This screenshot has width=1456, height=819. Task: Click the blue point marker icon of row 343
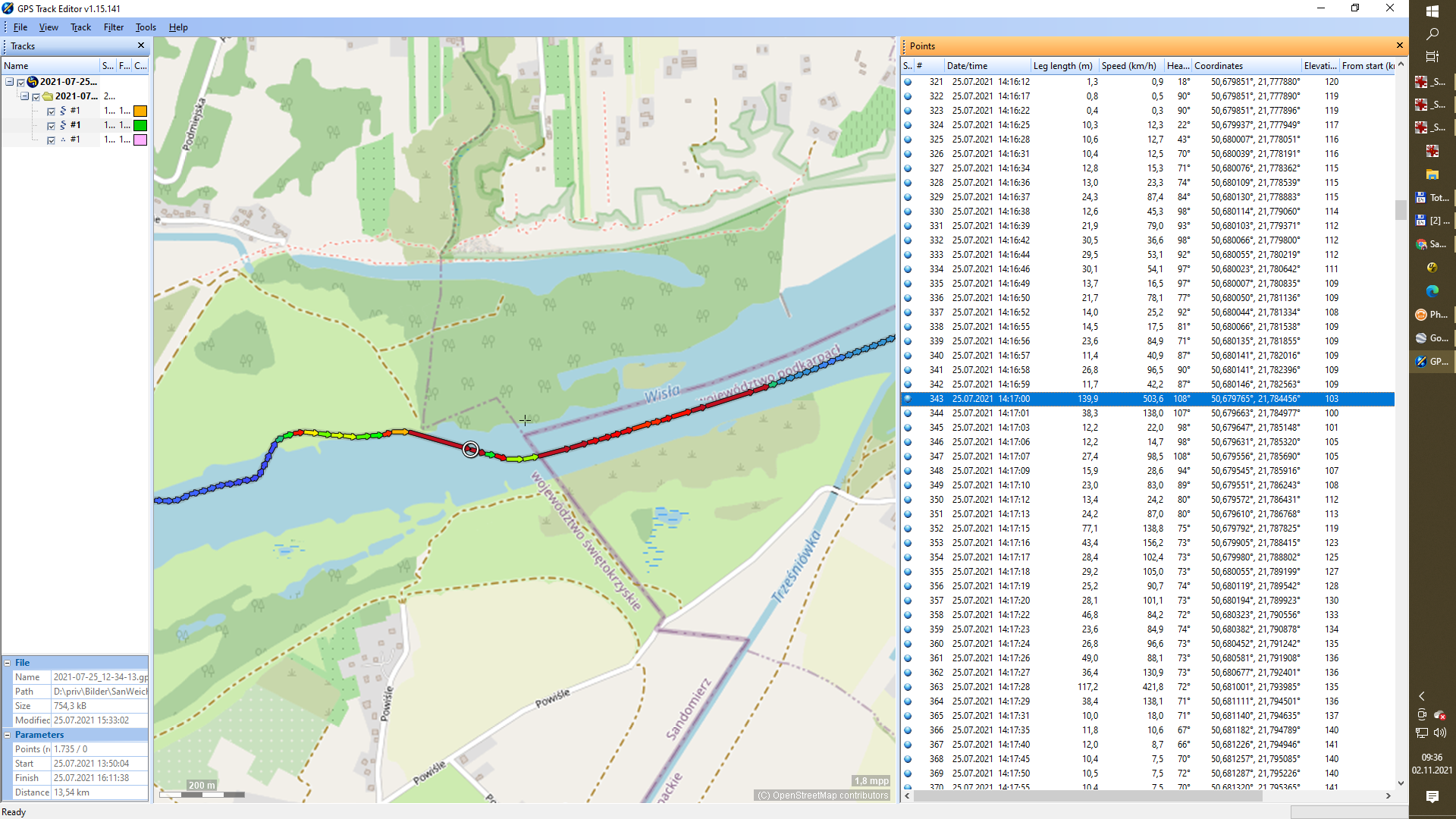click(x=908, y=399)
